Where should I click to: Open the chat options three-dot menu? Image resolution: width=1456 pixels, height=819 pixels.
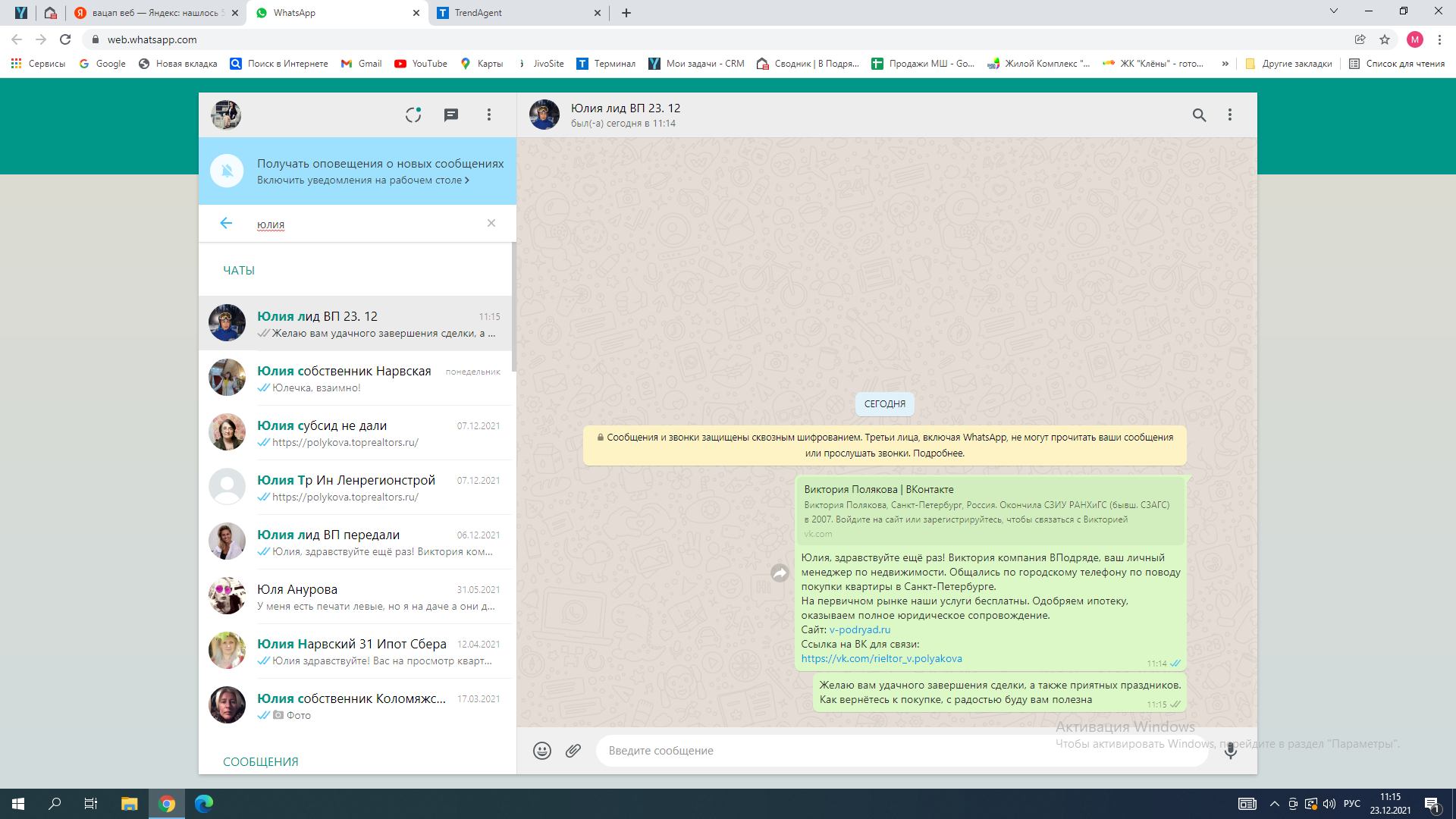pyautogui.click(x=1230, y=115)
